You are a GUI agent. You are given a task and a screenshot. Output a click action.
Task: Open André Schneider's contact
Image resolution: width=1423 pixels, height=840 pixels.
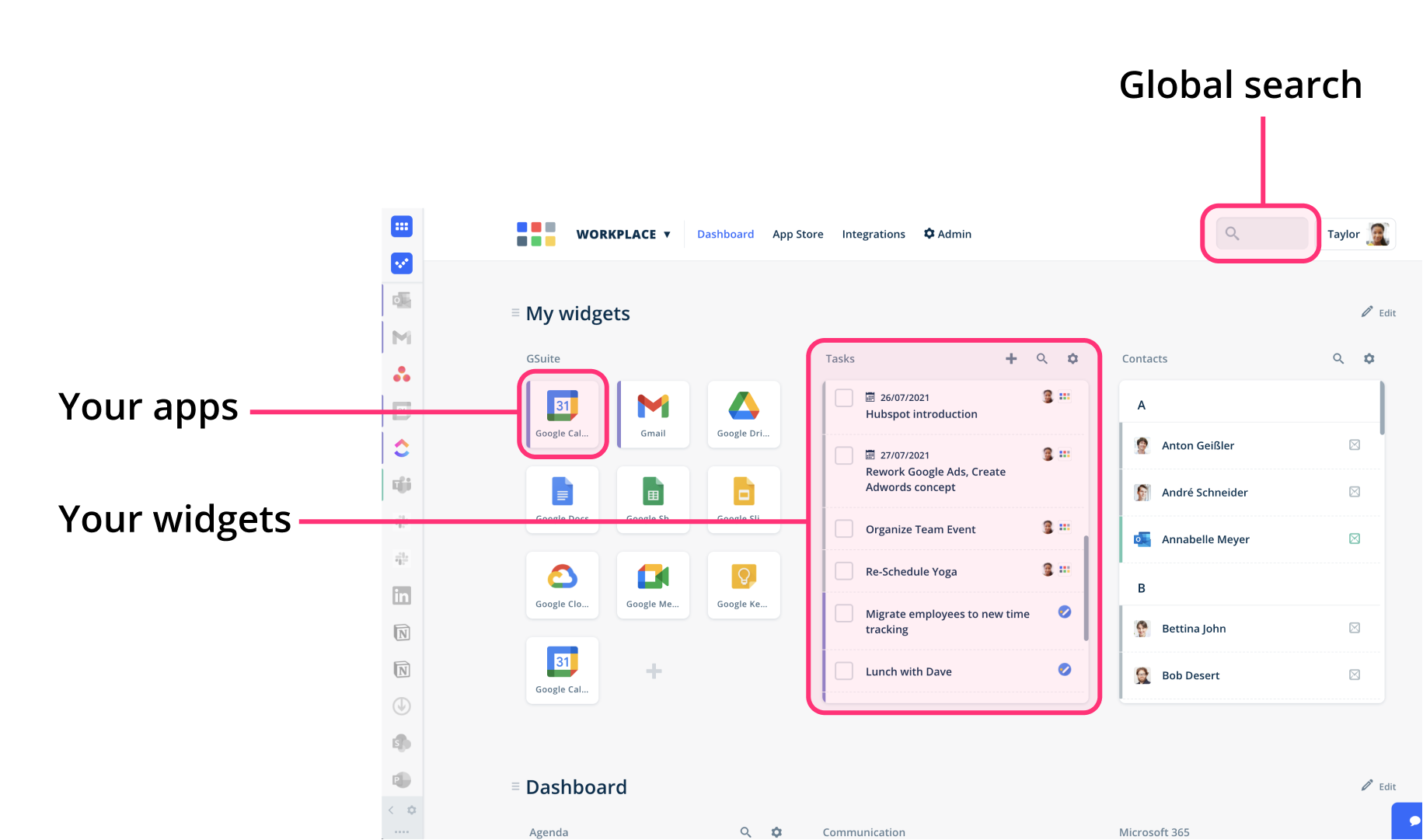click(x=1251, y=492)
